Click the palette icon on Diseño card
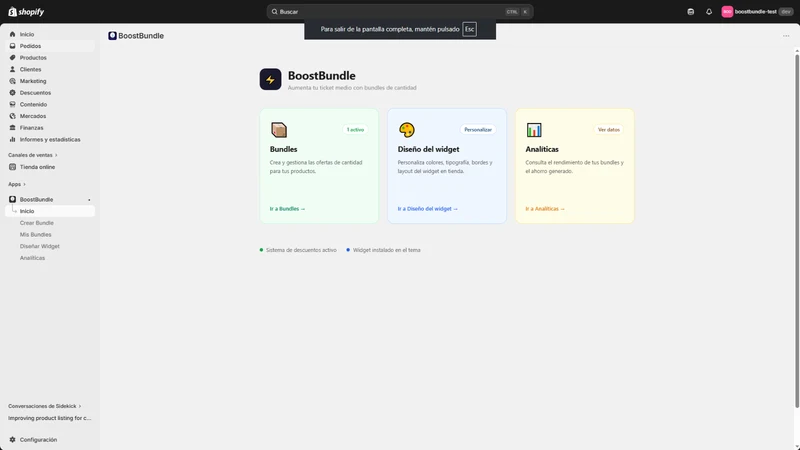Screen dimensions: 800x450 point(407,130)
